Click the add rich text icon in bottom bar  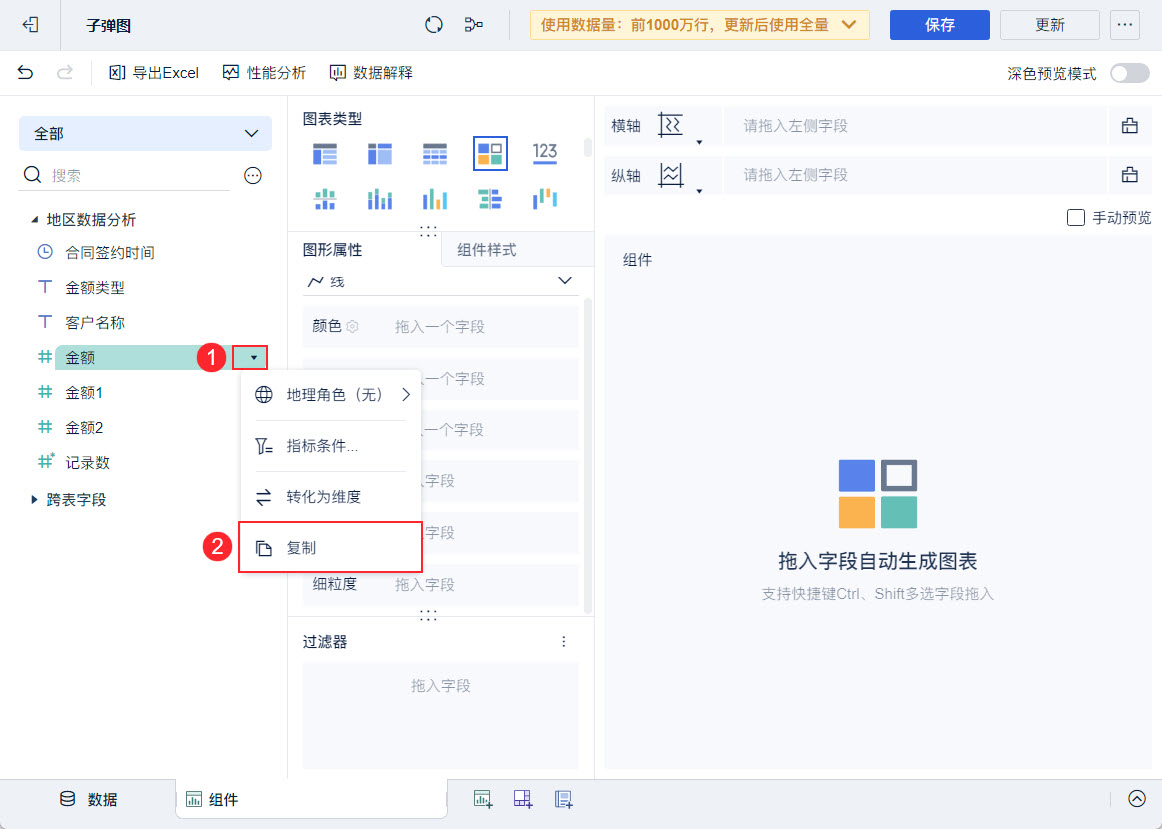point(564,799)
